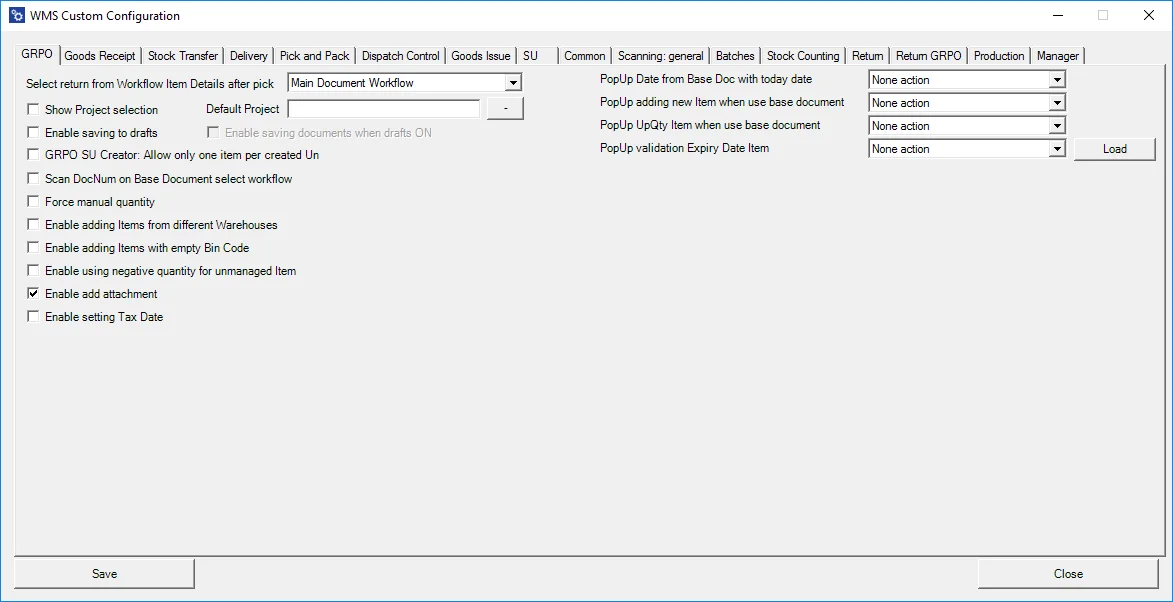The height and width of the screenshot is (602, 1173).
Task: Click the Save button
Action: click(x=104, y=573)
